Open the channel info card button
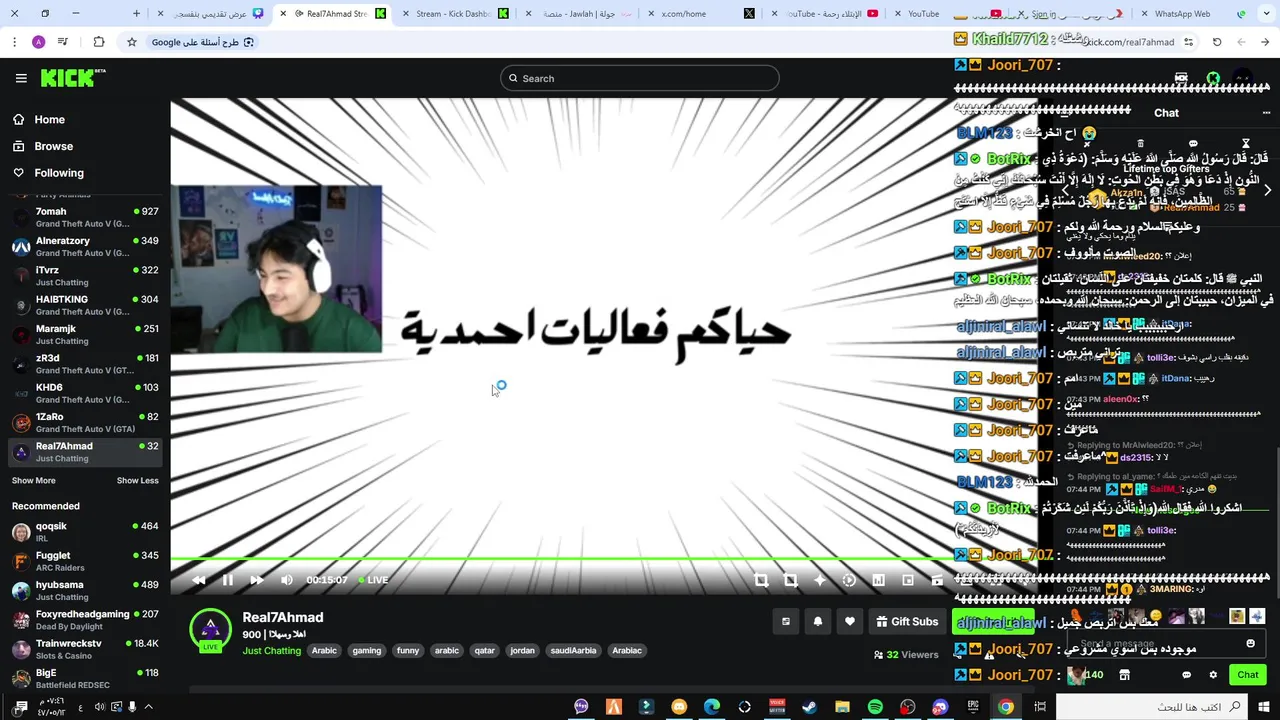This screenshot has width=1280, height=720. pos(786,622)
